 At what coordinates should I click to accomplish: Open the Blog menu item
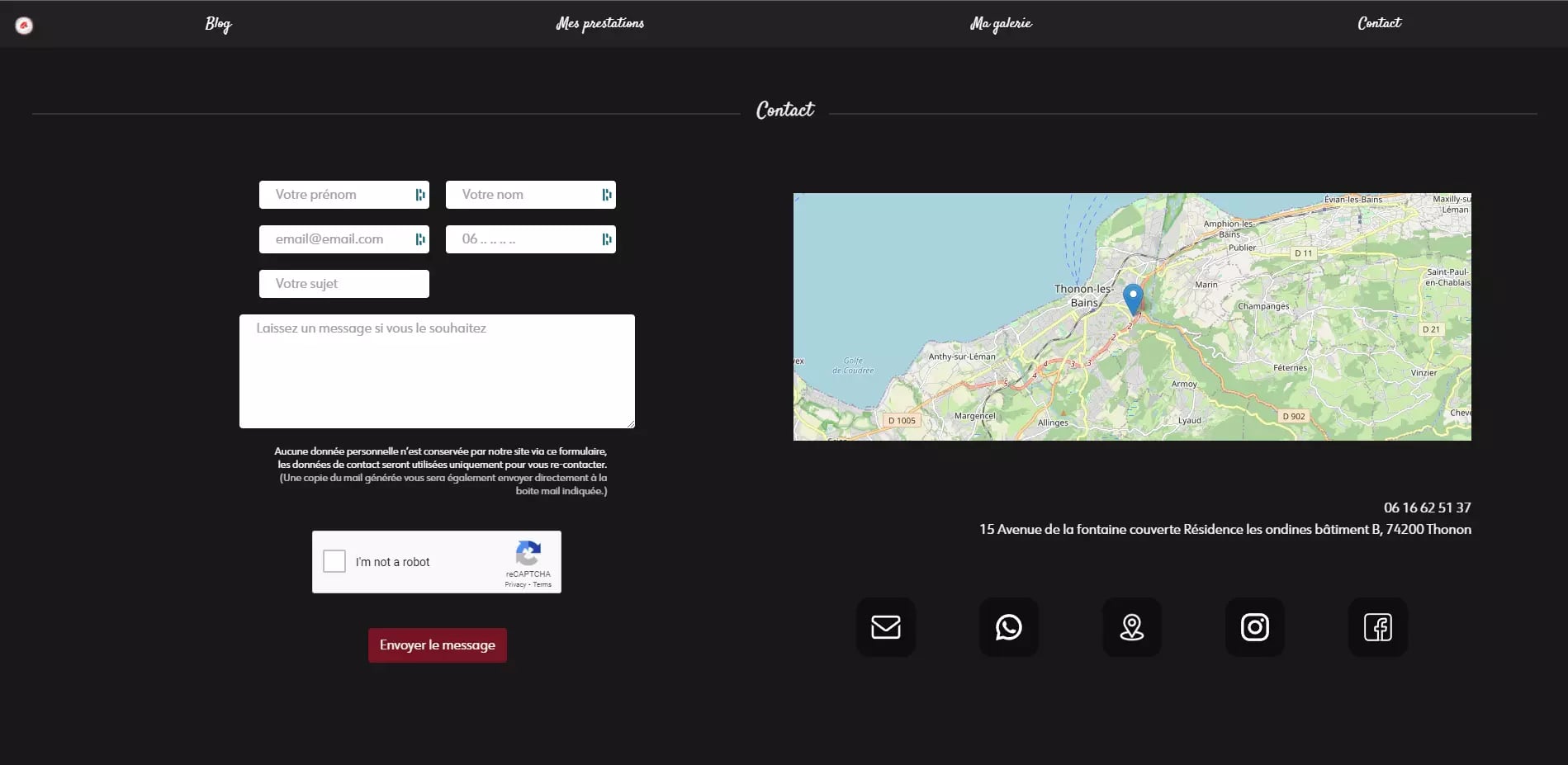[218, 24]
